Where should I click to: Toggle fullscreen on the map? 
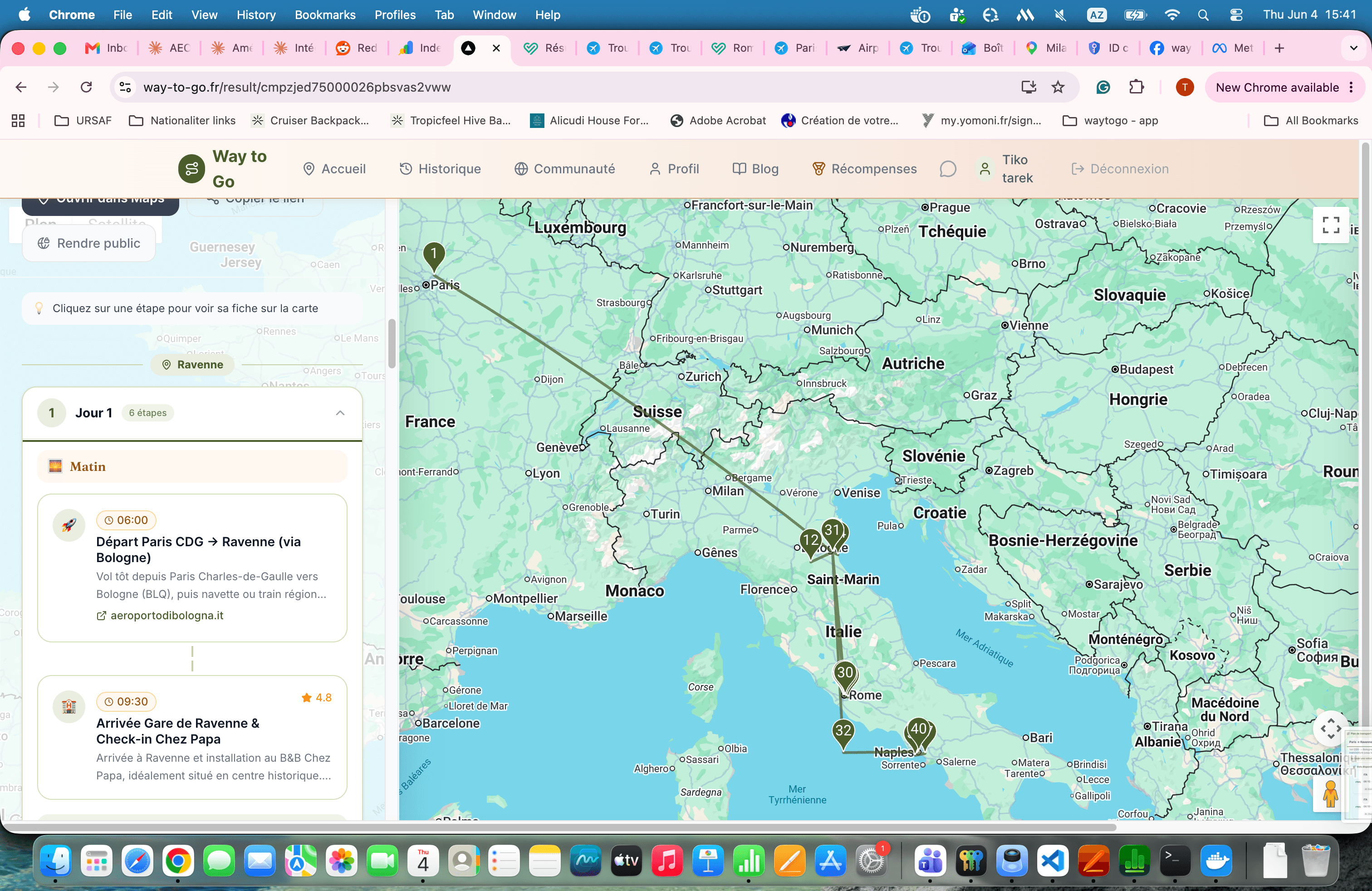tap(1331, 225)
